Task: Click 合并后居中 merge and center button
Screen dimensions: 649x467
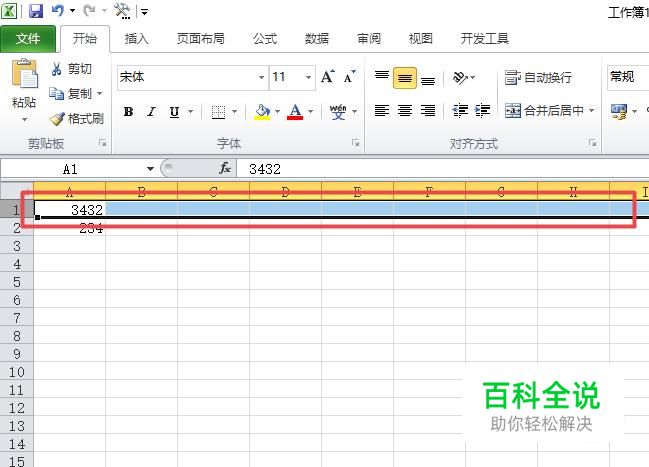Action: 544,111
